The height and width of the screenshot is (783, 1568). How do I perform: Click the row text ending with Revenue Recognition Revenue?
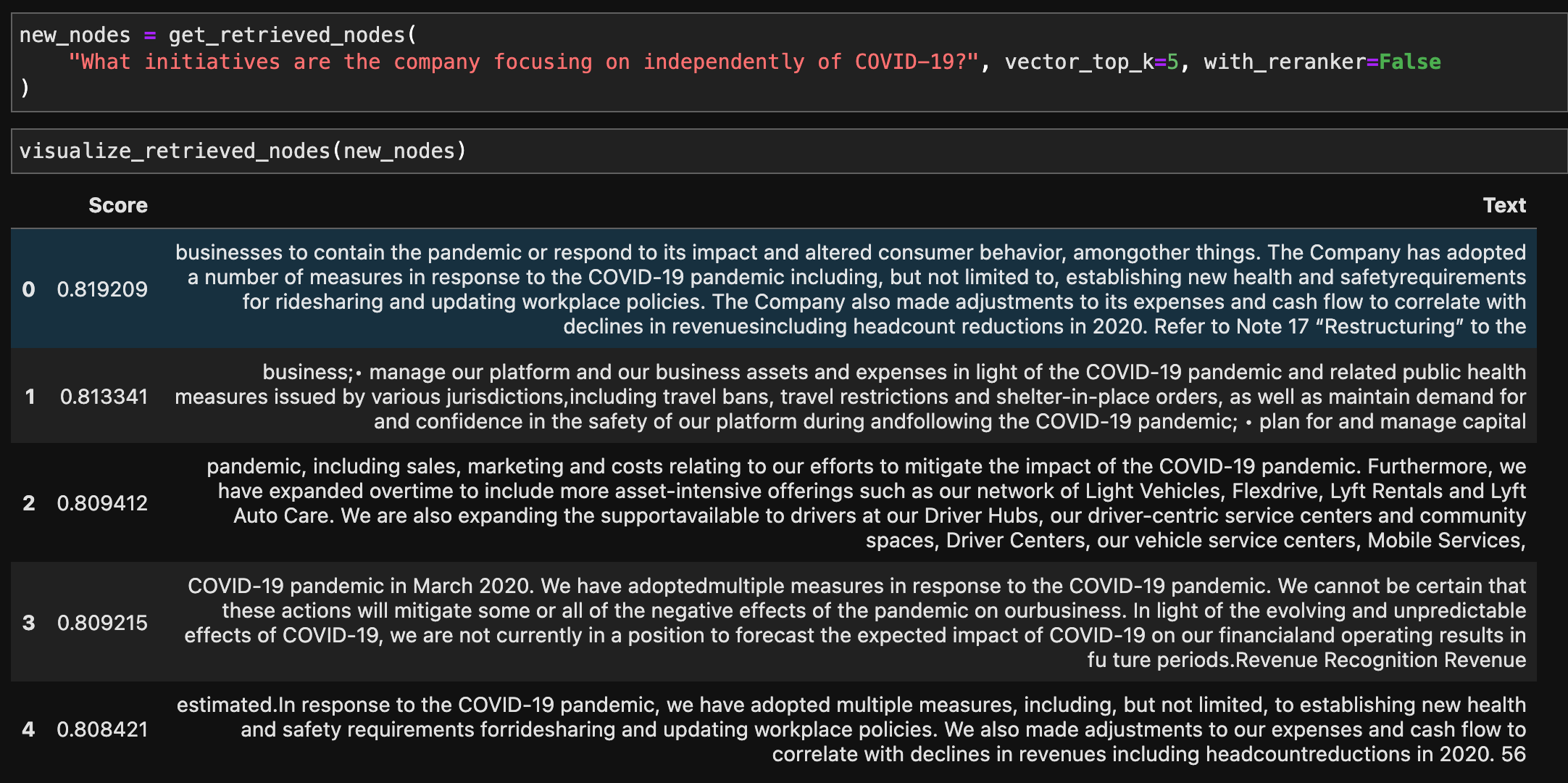(855, 623)
